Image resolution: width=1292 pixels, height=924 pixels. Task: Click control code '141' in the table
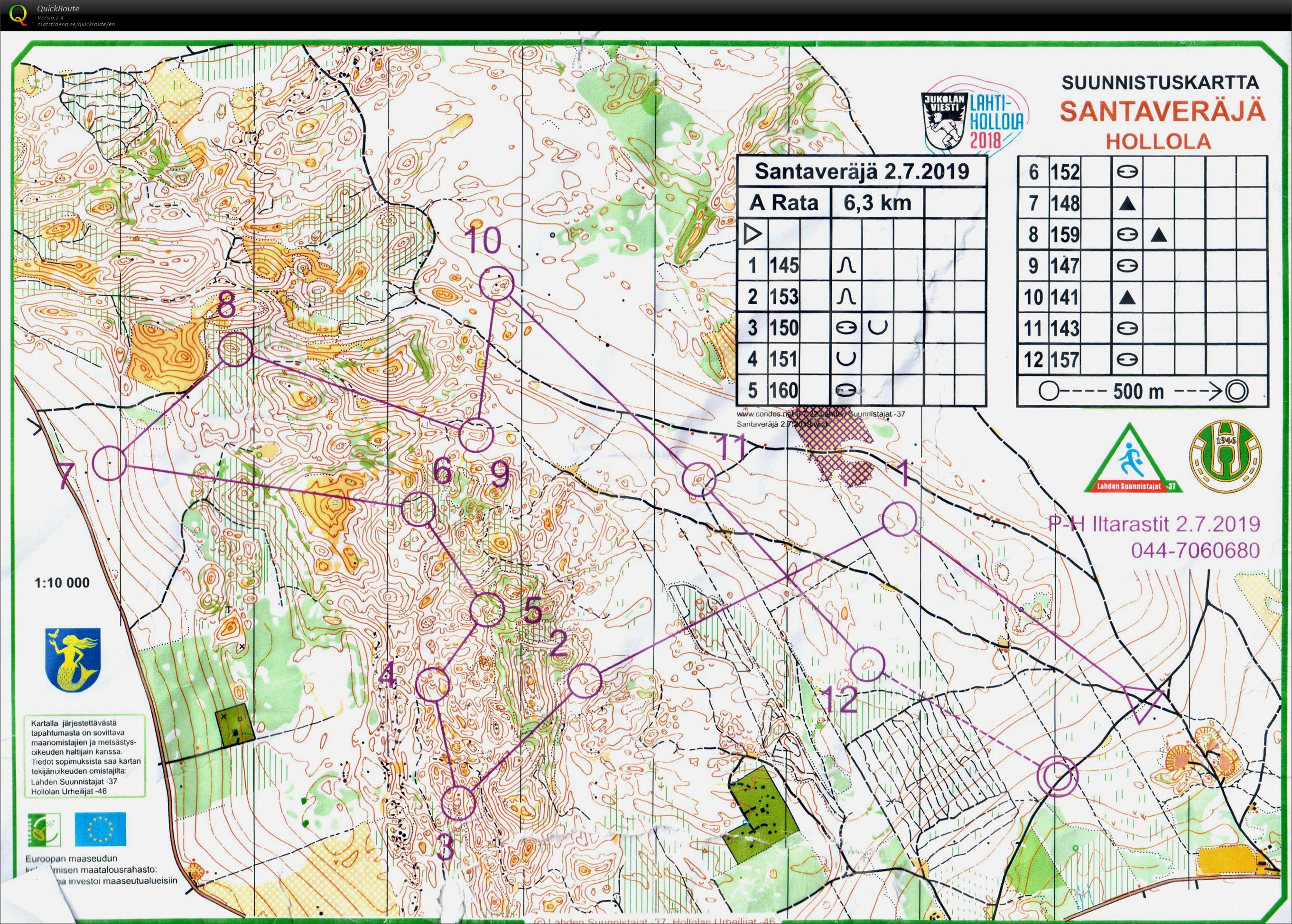point(1064,297)
